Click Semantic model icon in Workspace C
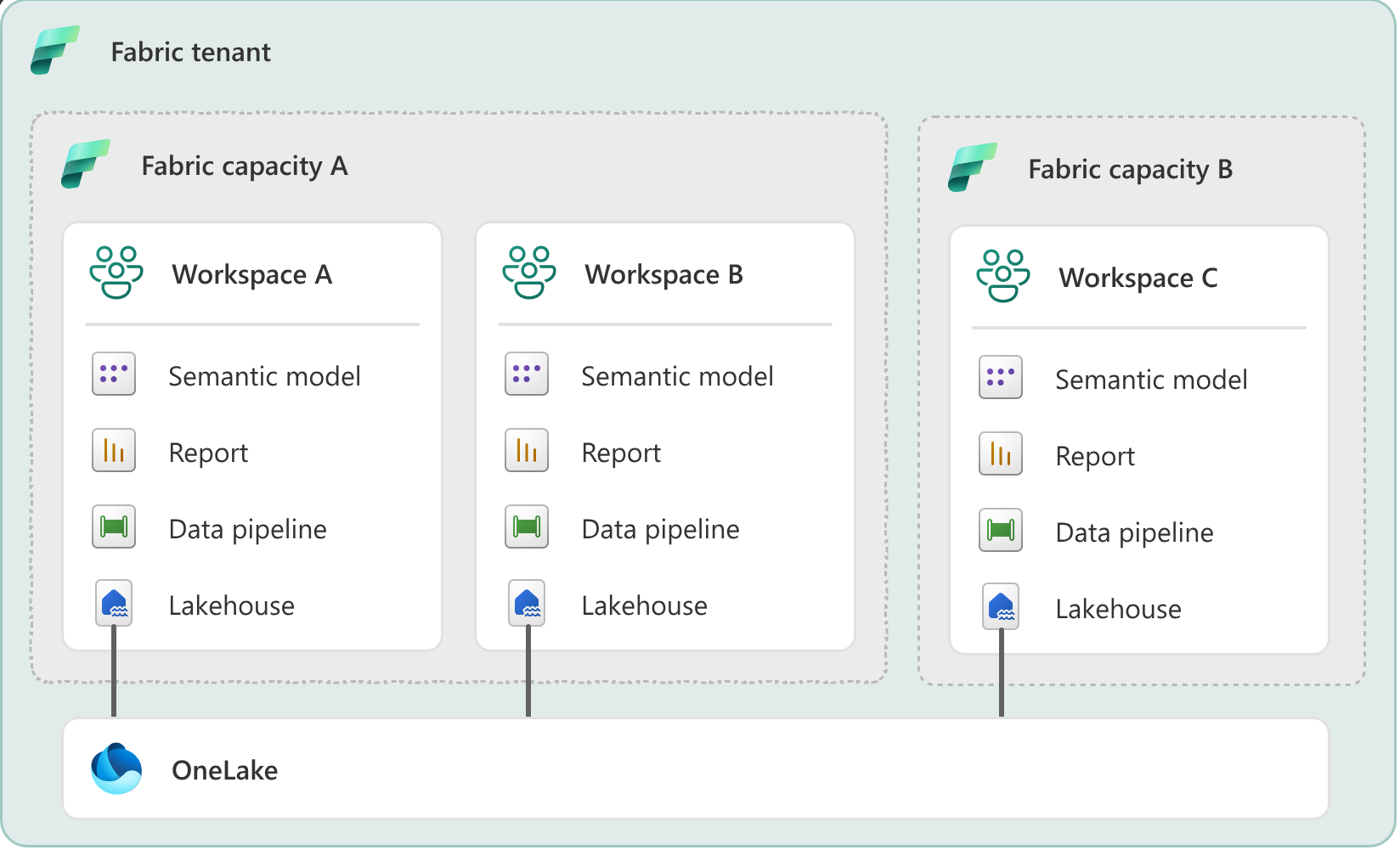The image size is (1400, 850). (x=1001, y=378)
